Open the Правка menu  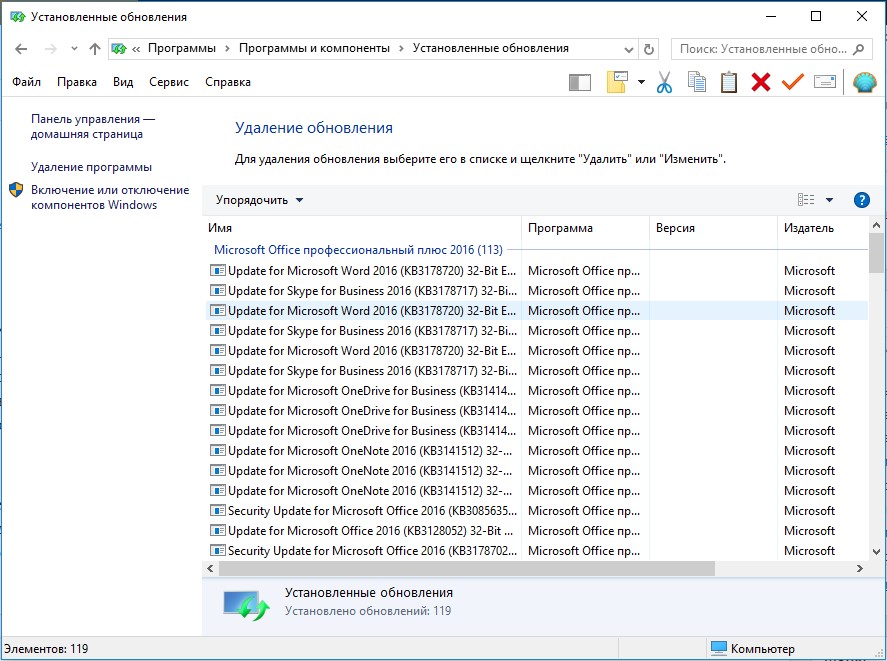click(77, 82)
